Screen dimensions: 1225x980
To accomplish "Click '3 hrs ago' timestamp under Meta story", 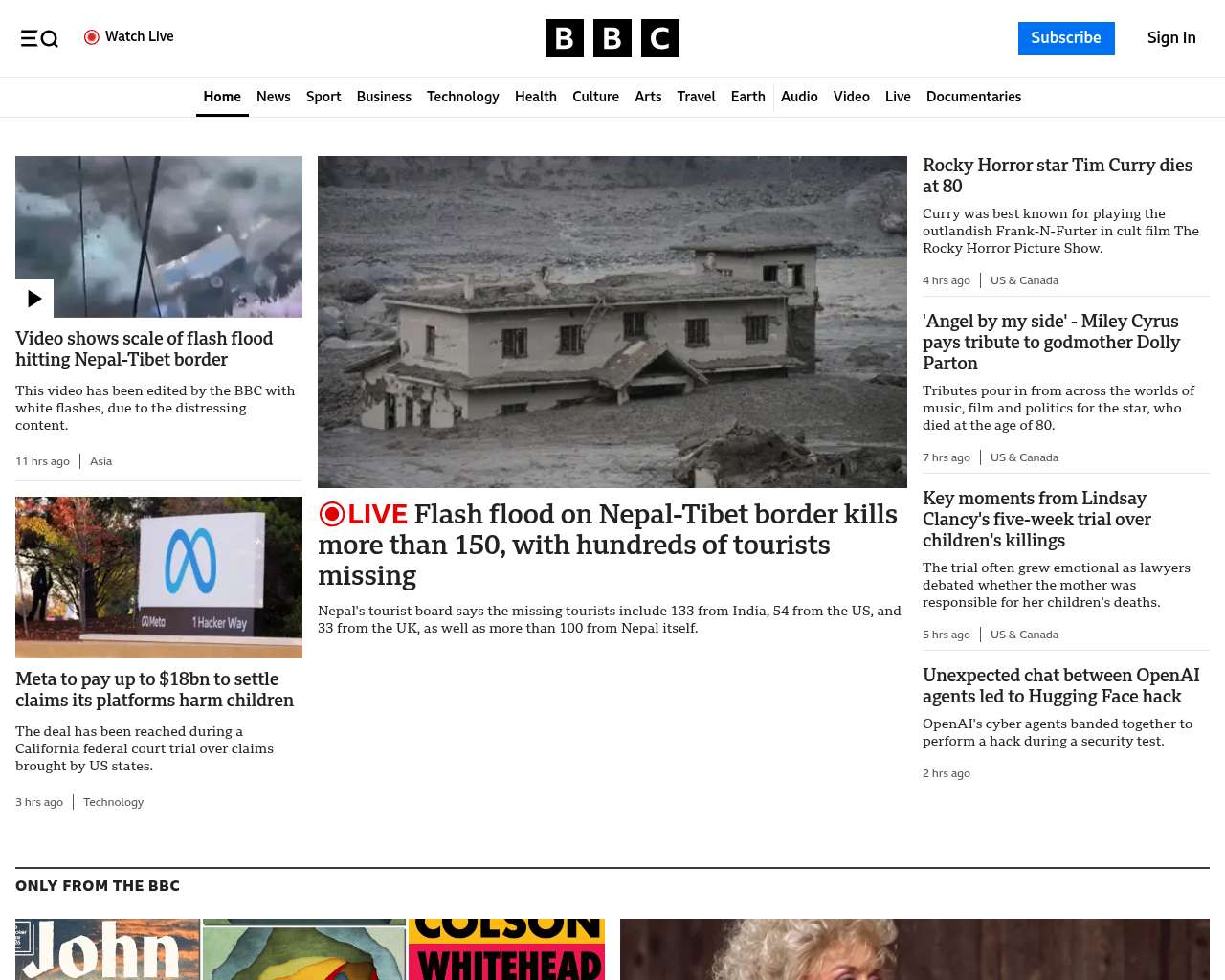I will 39,802.
